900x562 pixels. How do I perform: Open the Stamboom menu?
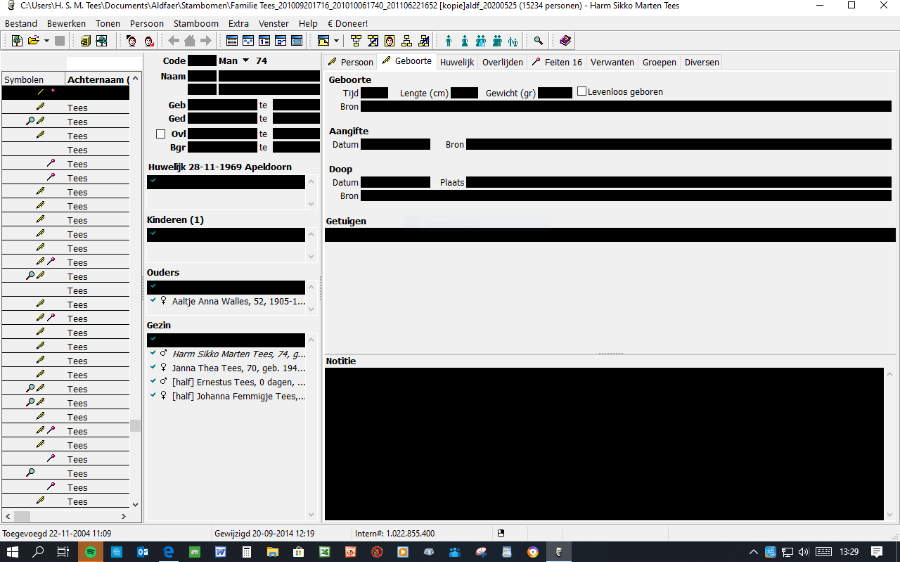196,23
